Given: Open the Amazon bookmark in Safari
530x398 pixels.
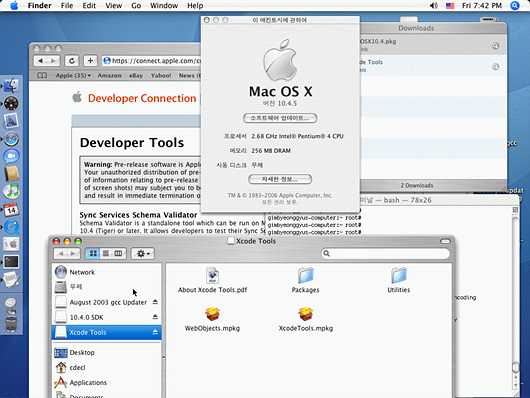Looking at the screenshot, I should pyautogui.click(x=109, y=75).
